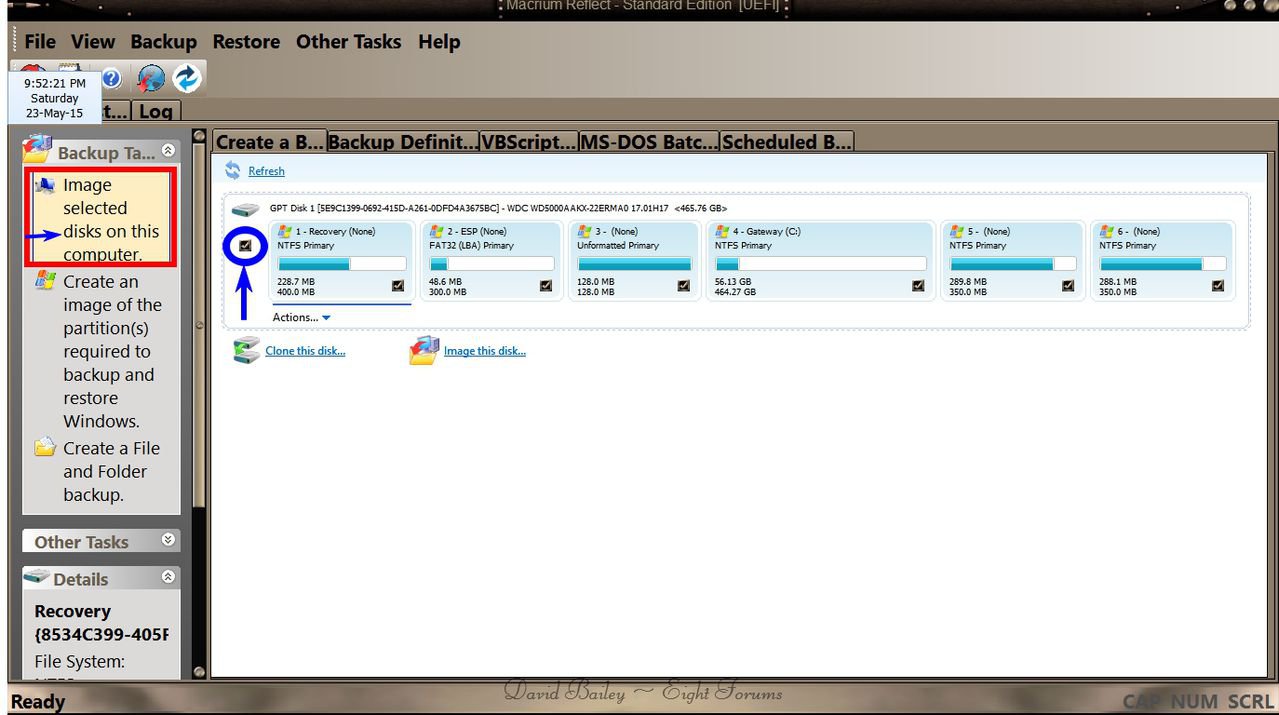Click Windows flag icon on partition 6 - (None)
Screen dimensions: 1279x715
click(x=1107, y=231)
